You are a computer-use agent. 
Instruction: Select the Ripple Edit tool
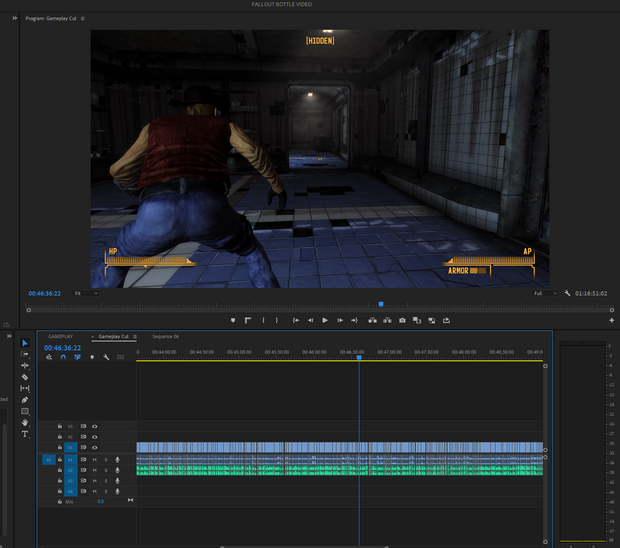pos(25,366)
